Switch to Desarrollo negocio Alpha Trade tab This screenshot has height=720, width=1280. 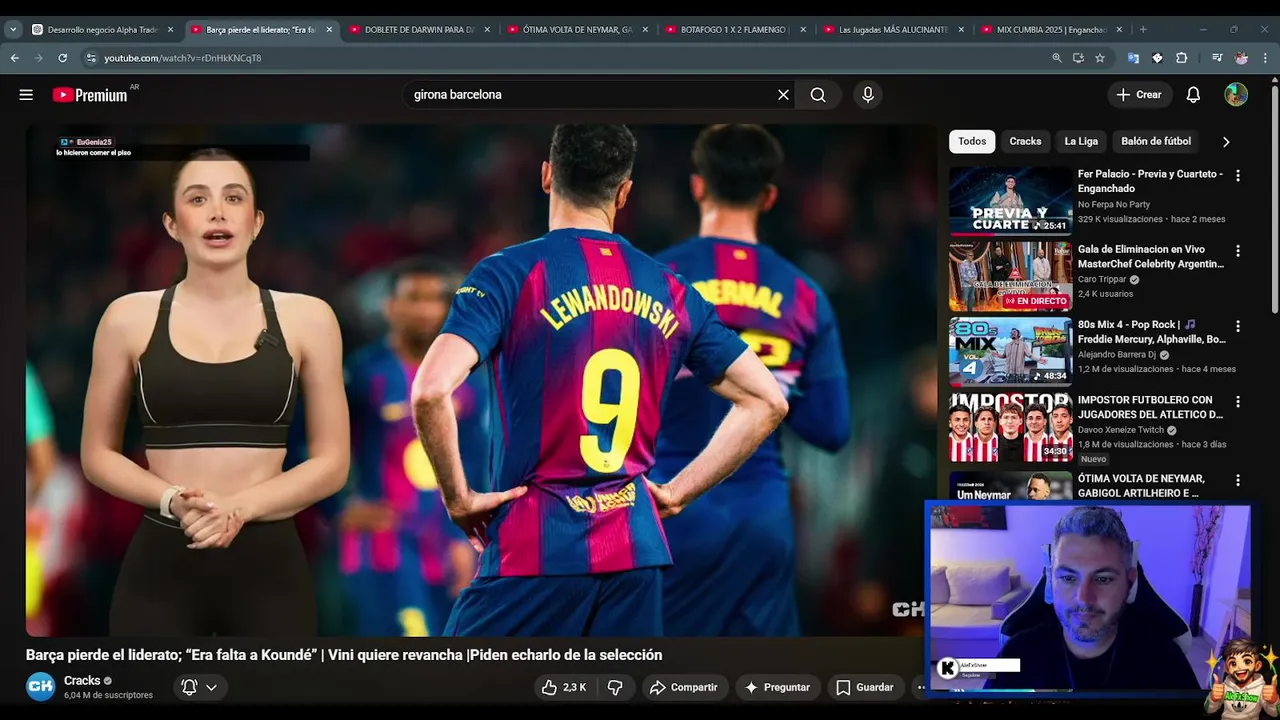click(x=102, y=30)
